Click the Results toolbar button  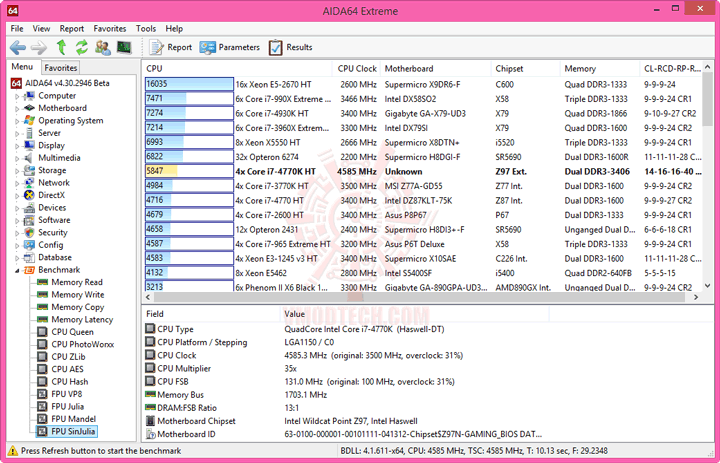click(290, 47)
